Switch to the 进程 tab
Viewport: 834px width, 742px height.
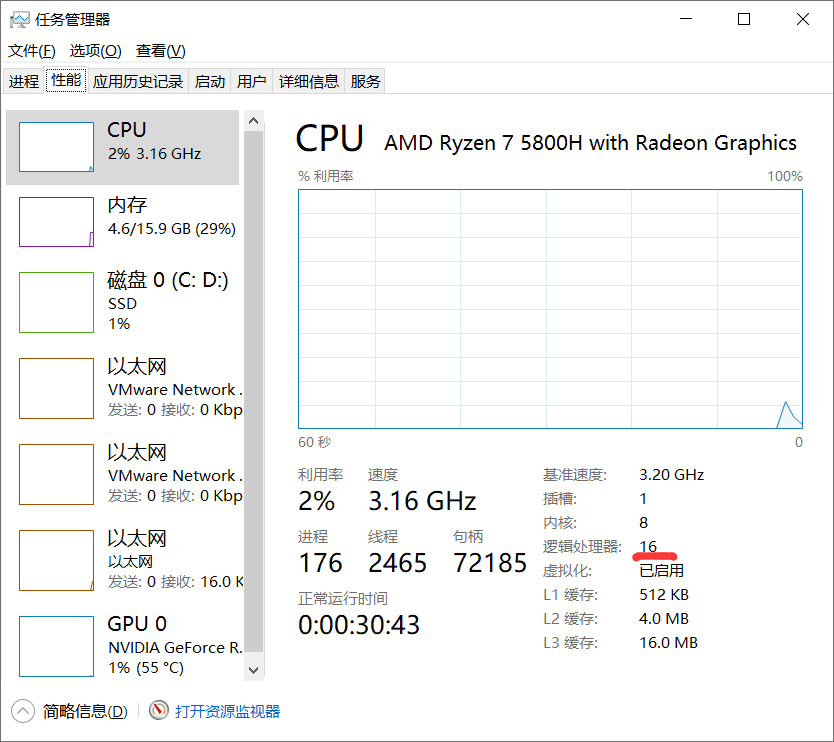pos(24,82)
